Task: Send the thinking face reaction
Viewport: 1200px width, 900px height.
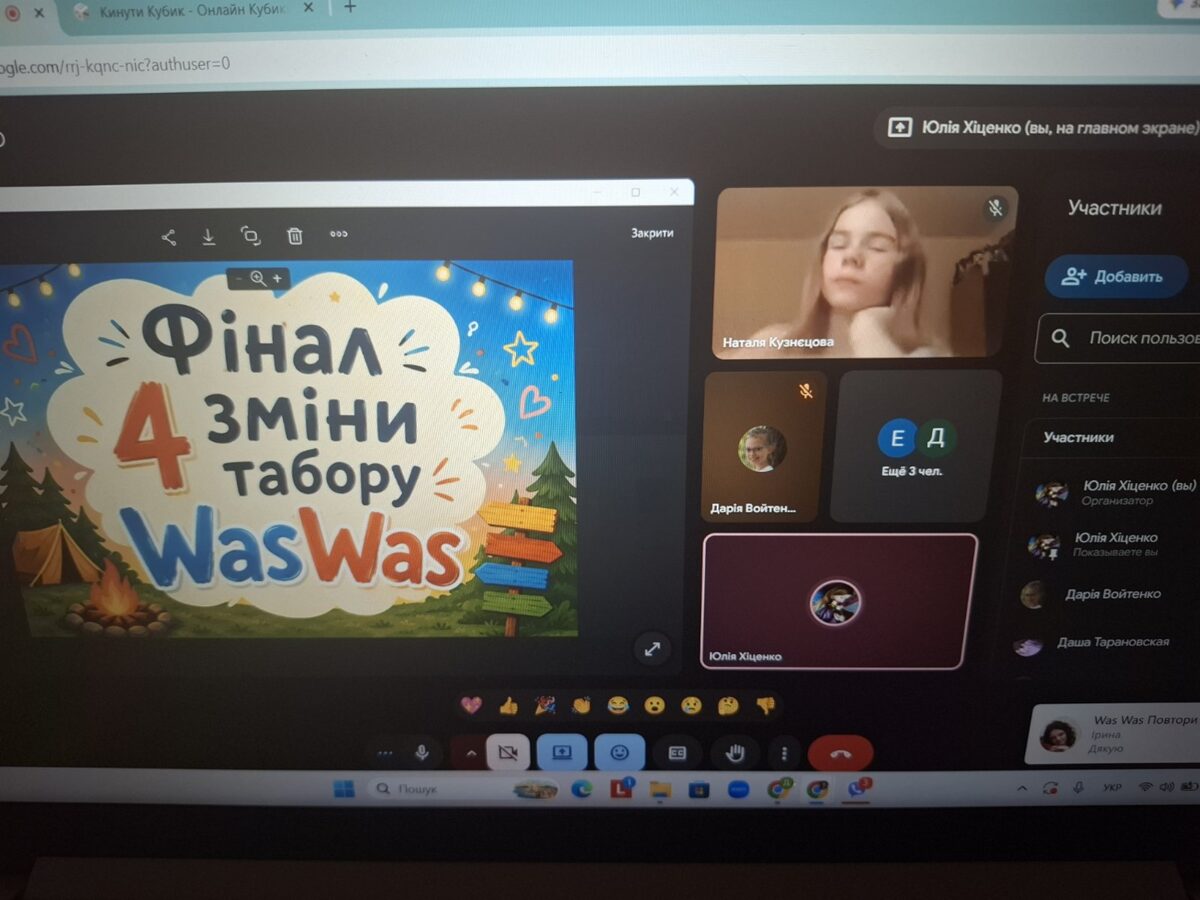Action: click(x=728, y=705)
